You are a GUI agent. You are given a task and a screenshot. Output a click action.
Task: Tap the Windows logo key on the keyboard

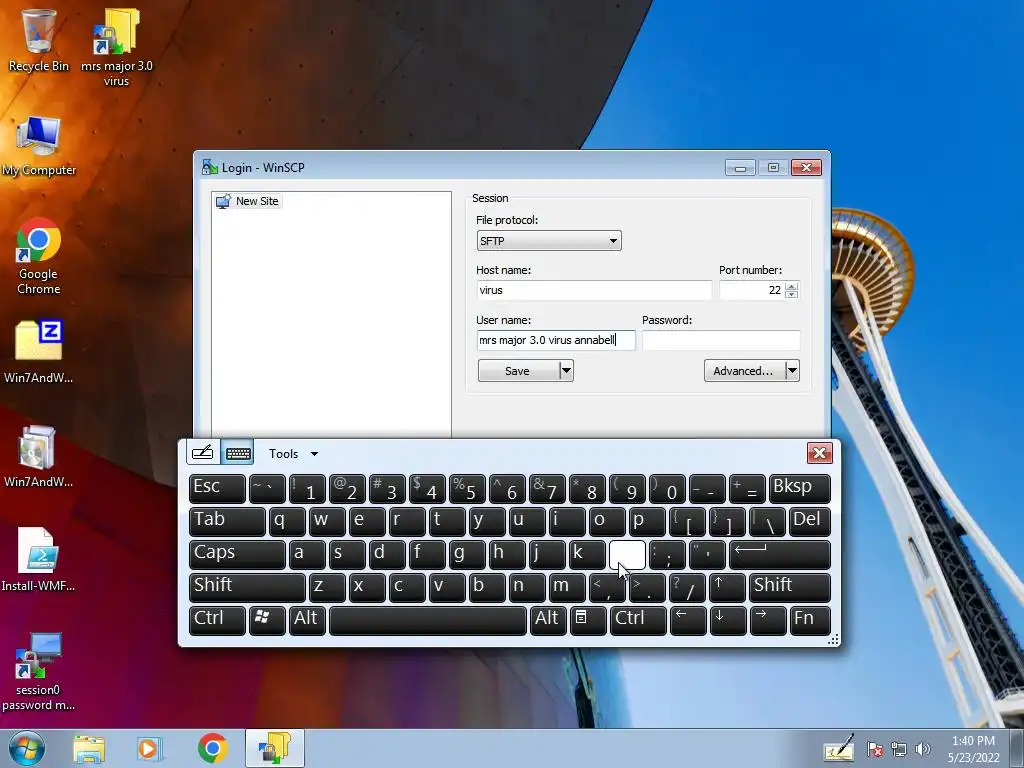[x=267, y=620]
